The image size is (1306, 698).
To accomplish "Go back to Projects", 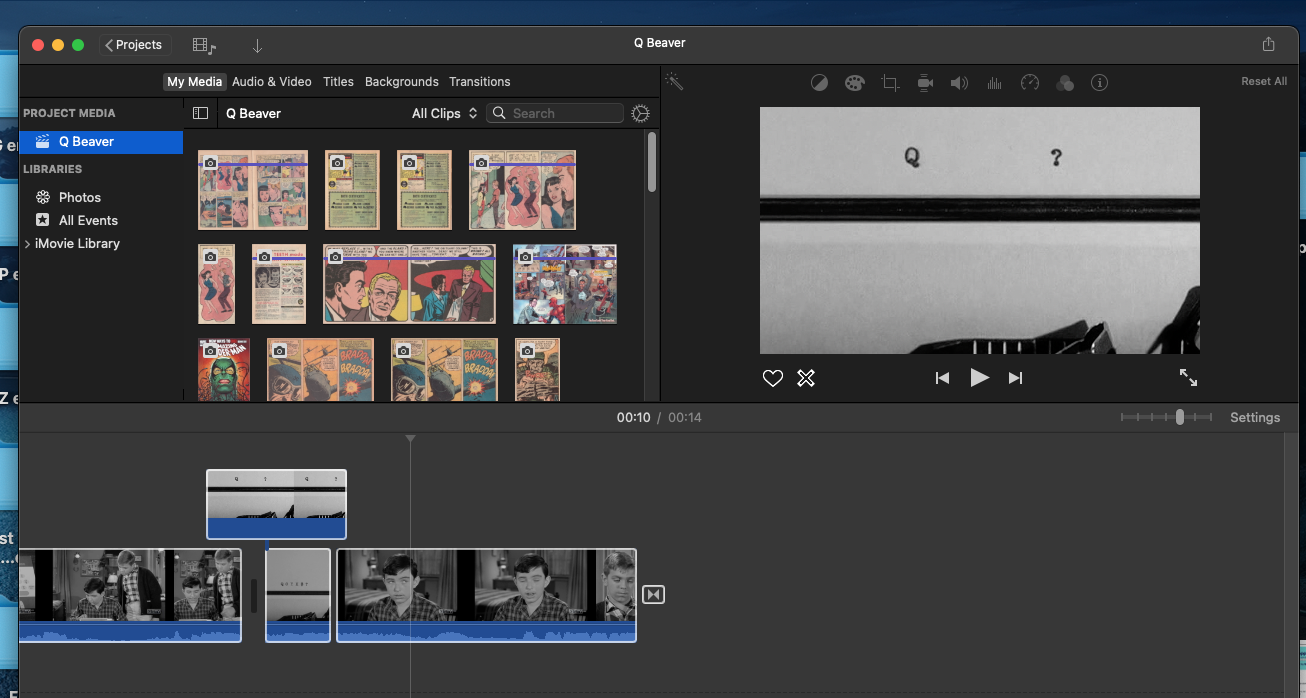I will click(x=135, y=45).
